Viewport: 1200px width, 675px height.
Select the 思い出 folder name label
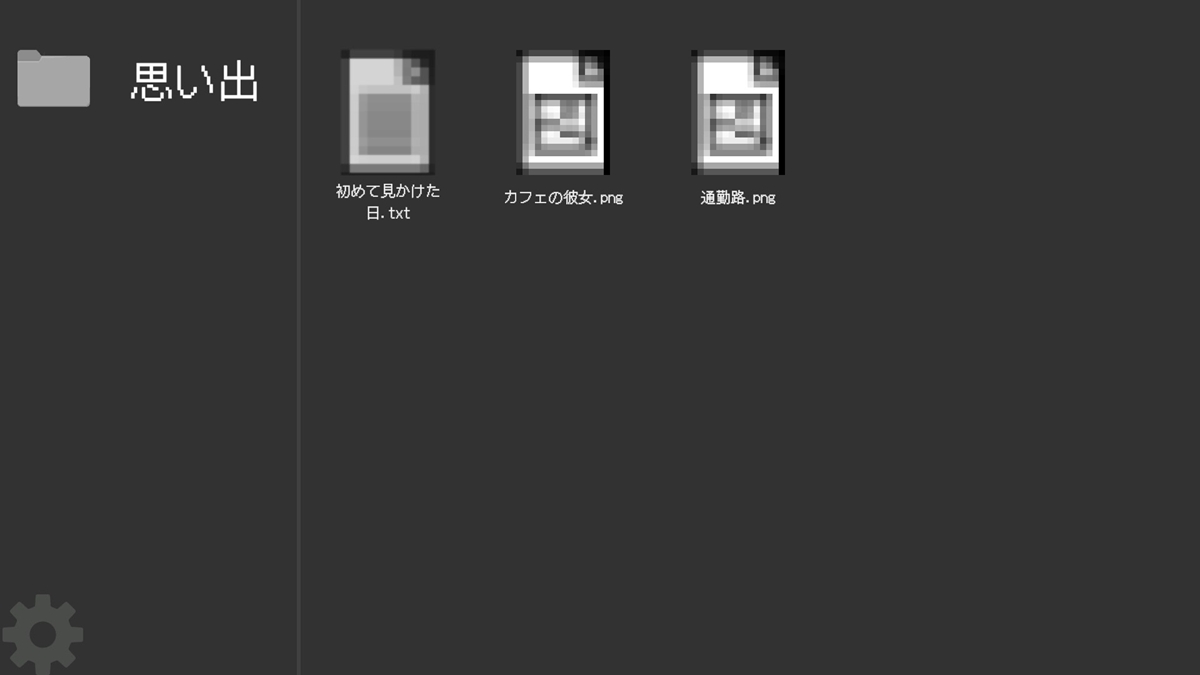(x=195, y=82)
